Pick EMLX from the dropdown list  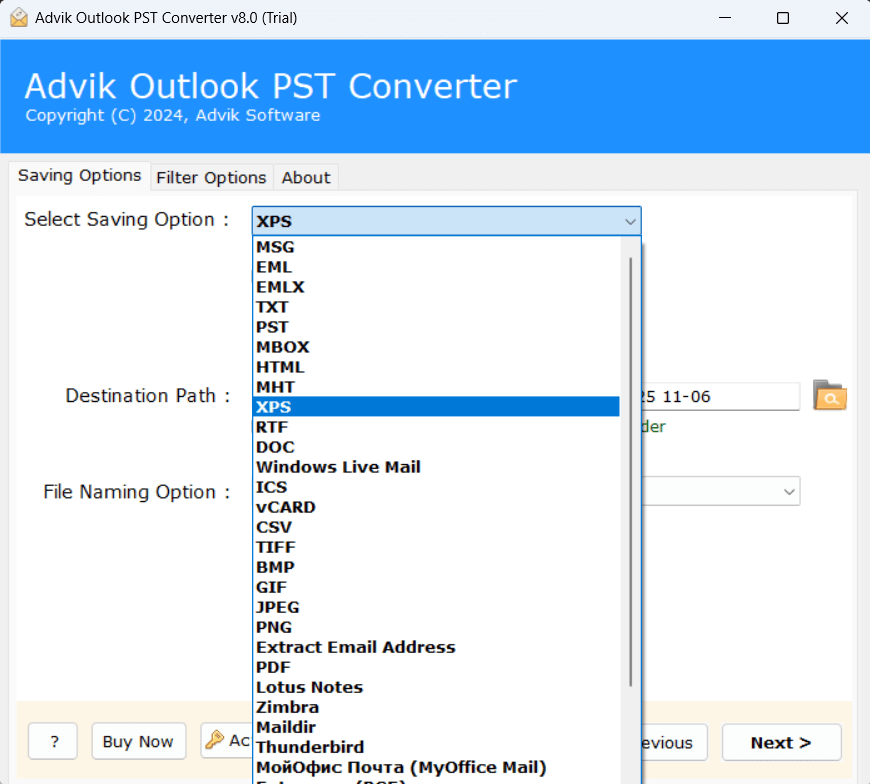436,287
